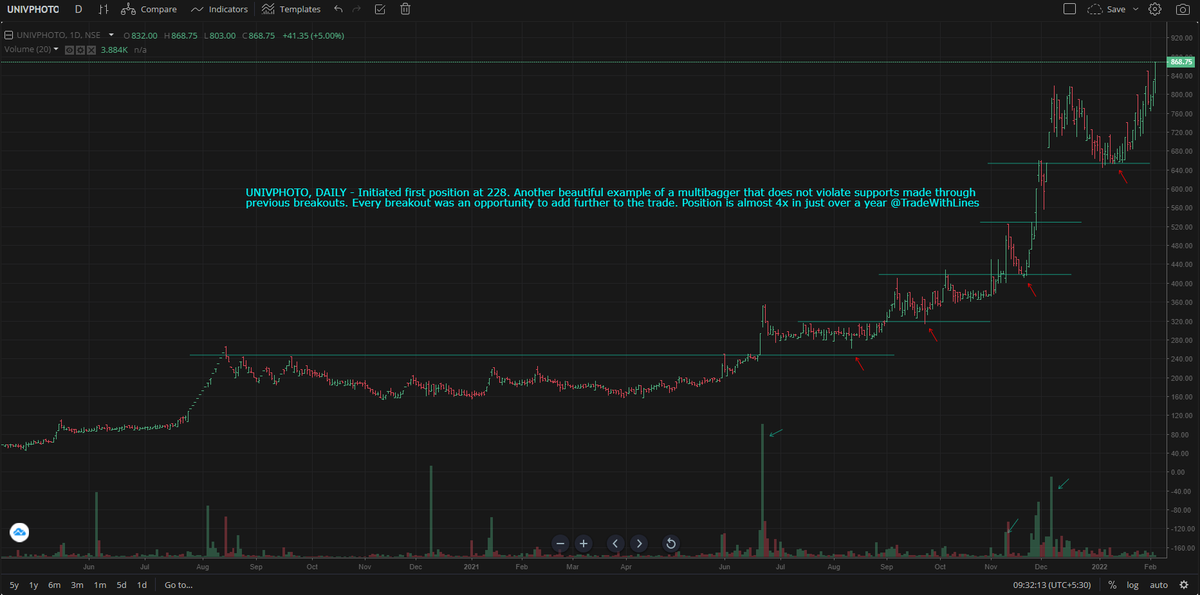The height and width of the screenshot is (595, 1200).
Task: Click the trash bin to remove drawings
Action: 405,9
